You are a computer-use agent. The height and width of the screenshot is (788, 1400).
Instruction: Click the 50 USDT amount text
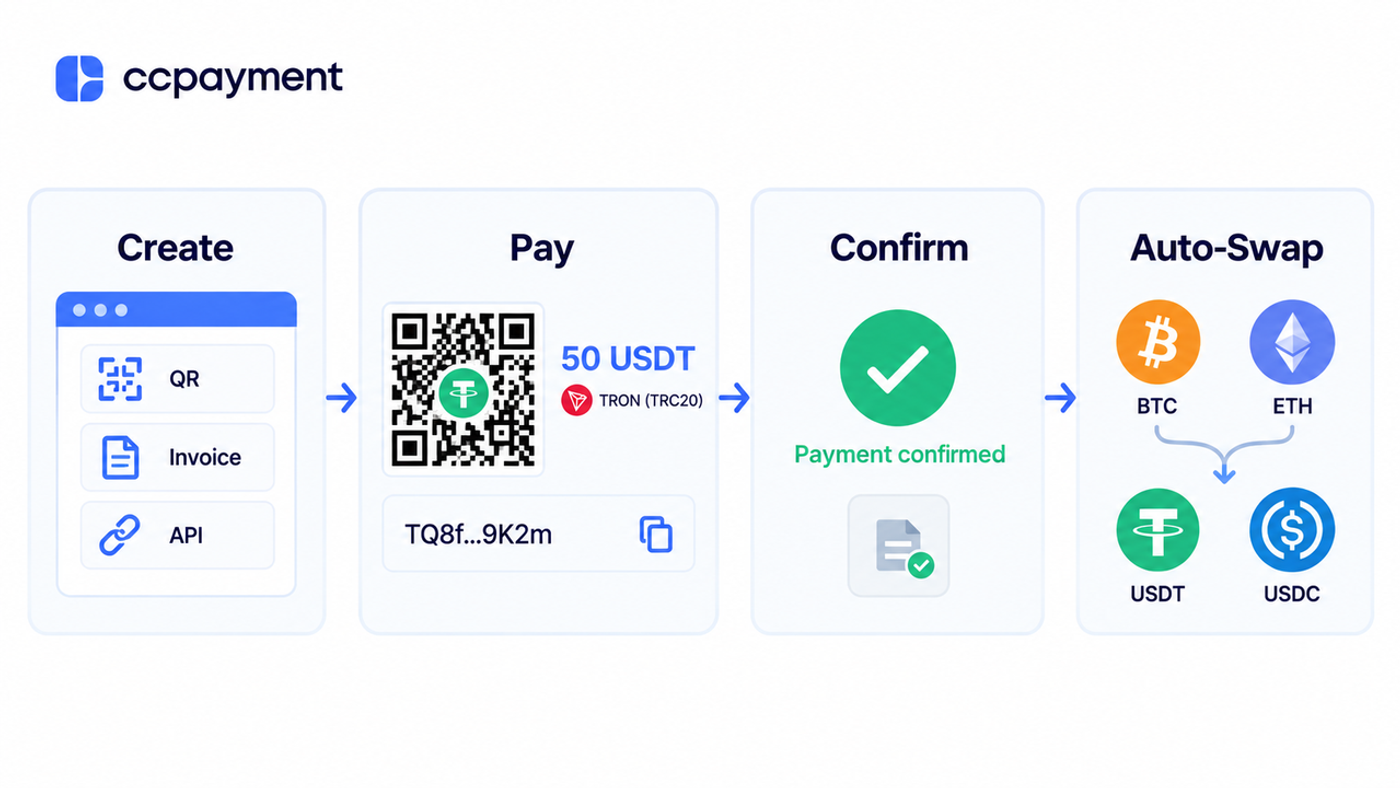coord(628,357)
